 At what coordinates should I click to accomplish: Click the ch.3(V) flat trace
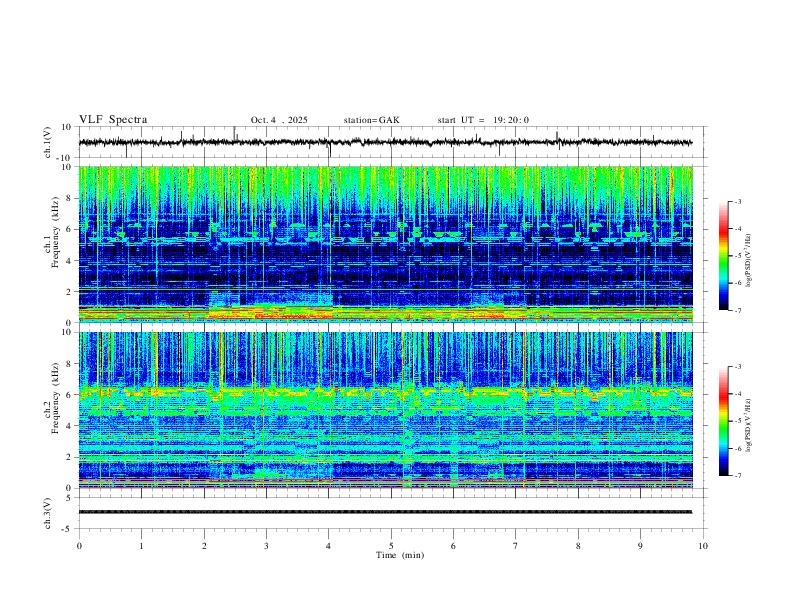click(385, 512)
